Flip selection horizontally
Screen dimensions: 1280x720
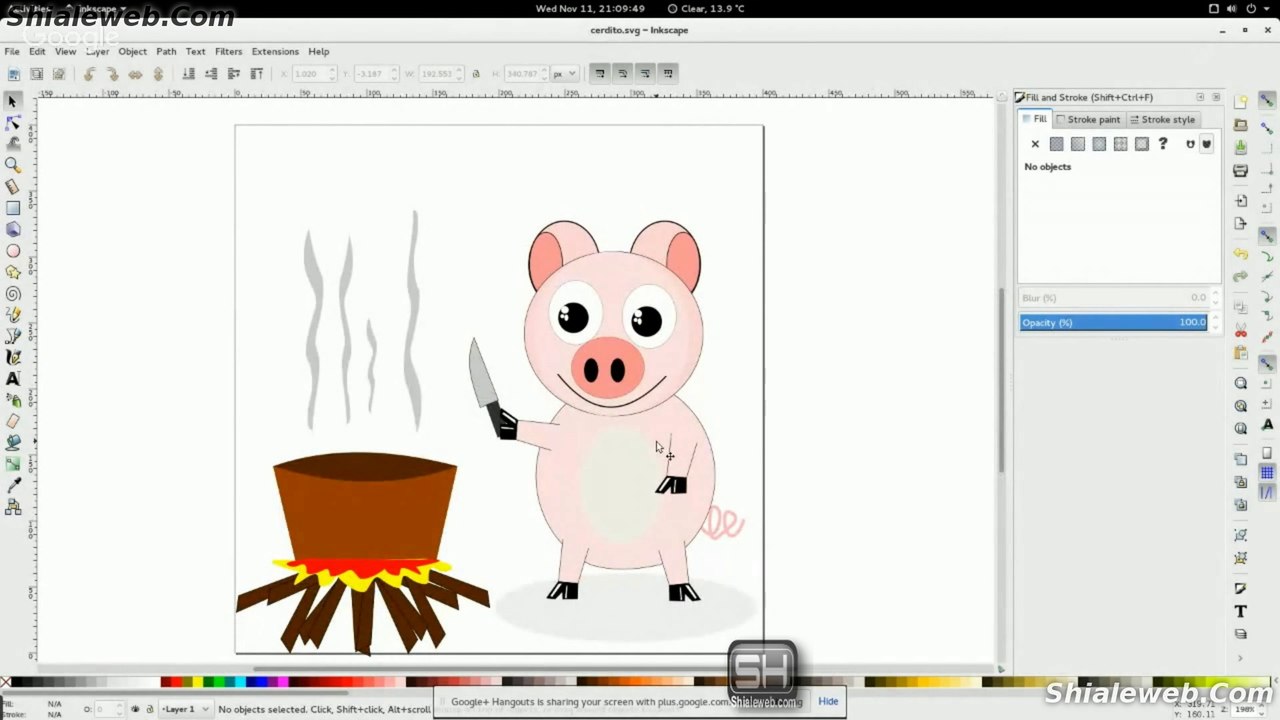(x=135, y=73)
